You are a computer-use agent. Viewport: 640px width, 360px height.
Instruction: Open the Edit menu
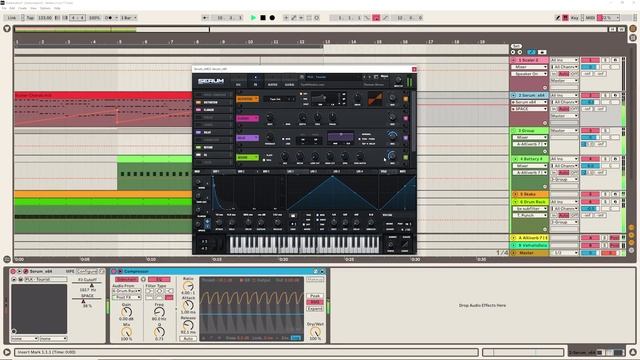tap(12, 8)
